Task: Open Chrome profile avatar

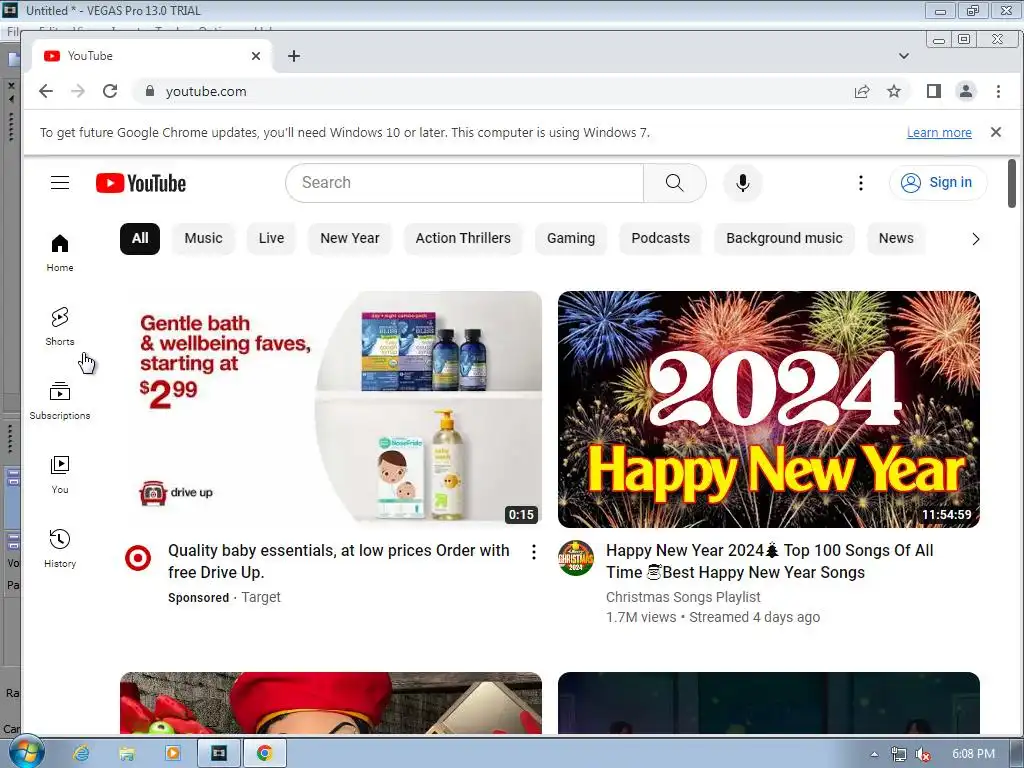Action: point(966,91)
